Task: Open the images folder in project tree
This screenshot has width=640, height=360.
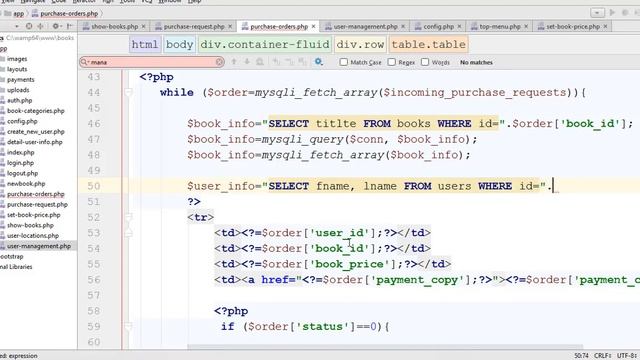Action: pos(17,59)
